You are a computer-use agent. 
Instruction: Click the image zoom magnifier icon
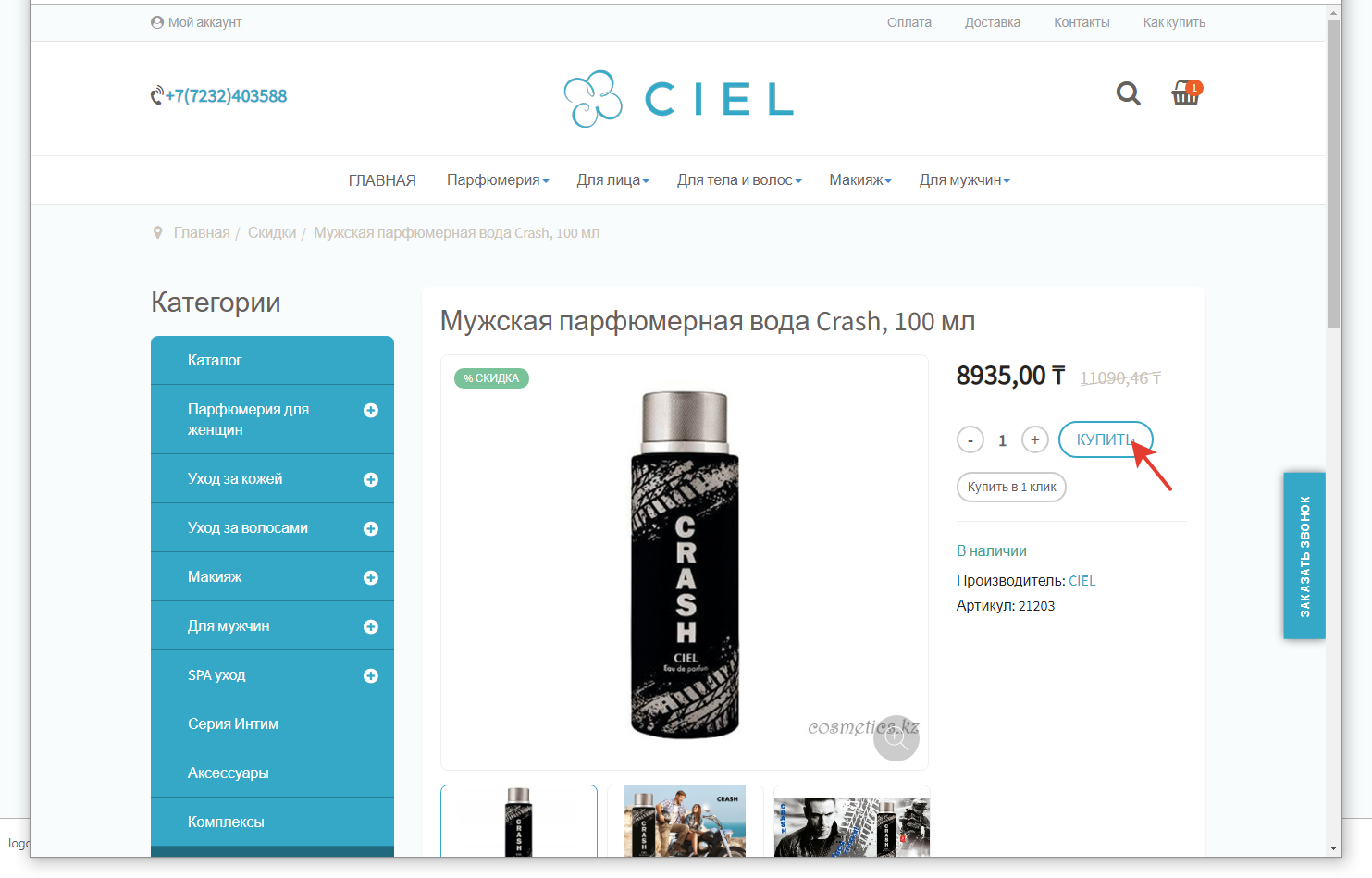pos(896,738)
